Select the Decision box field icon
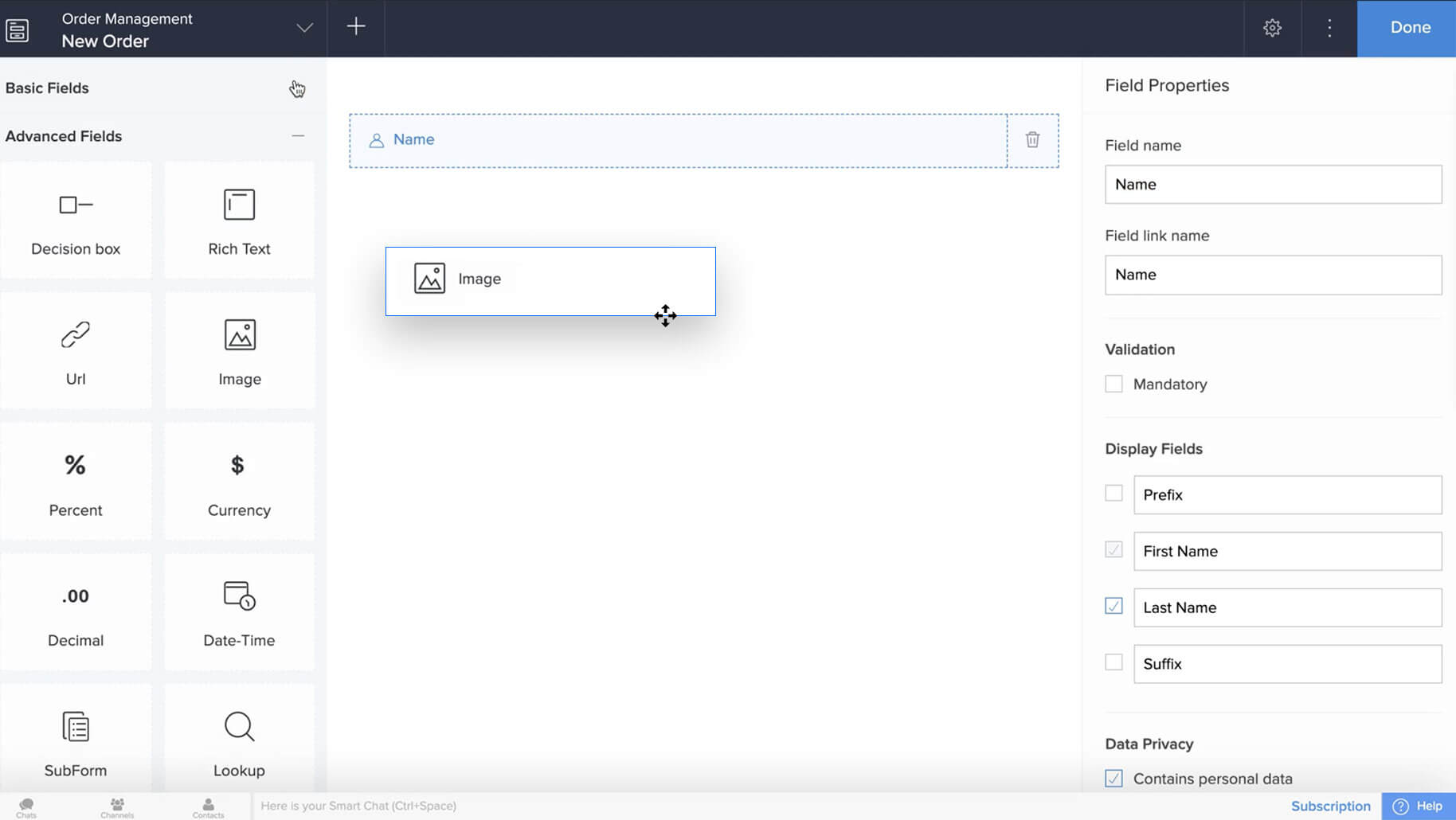This screenshot has height=820, width=1456. (x=76, y=206)
